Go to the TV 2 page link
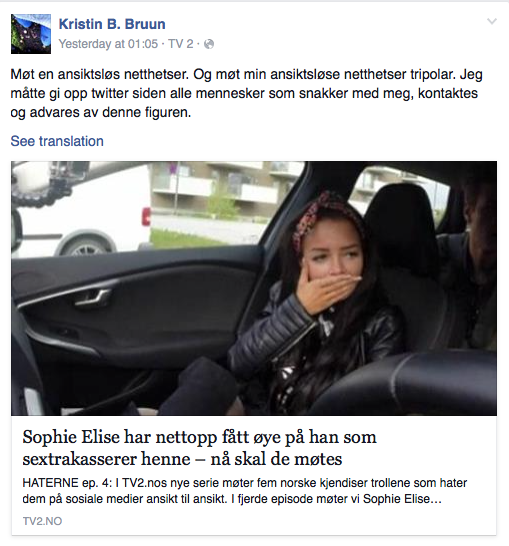509x546 pixels. click(x=180, y=44)
